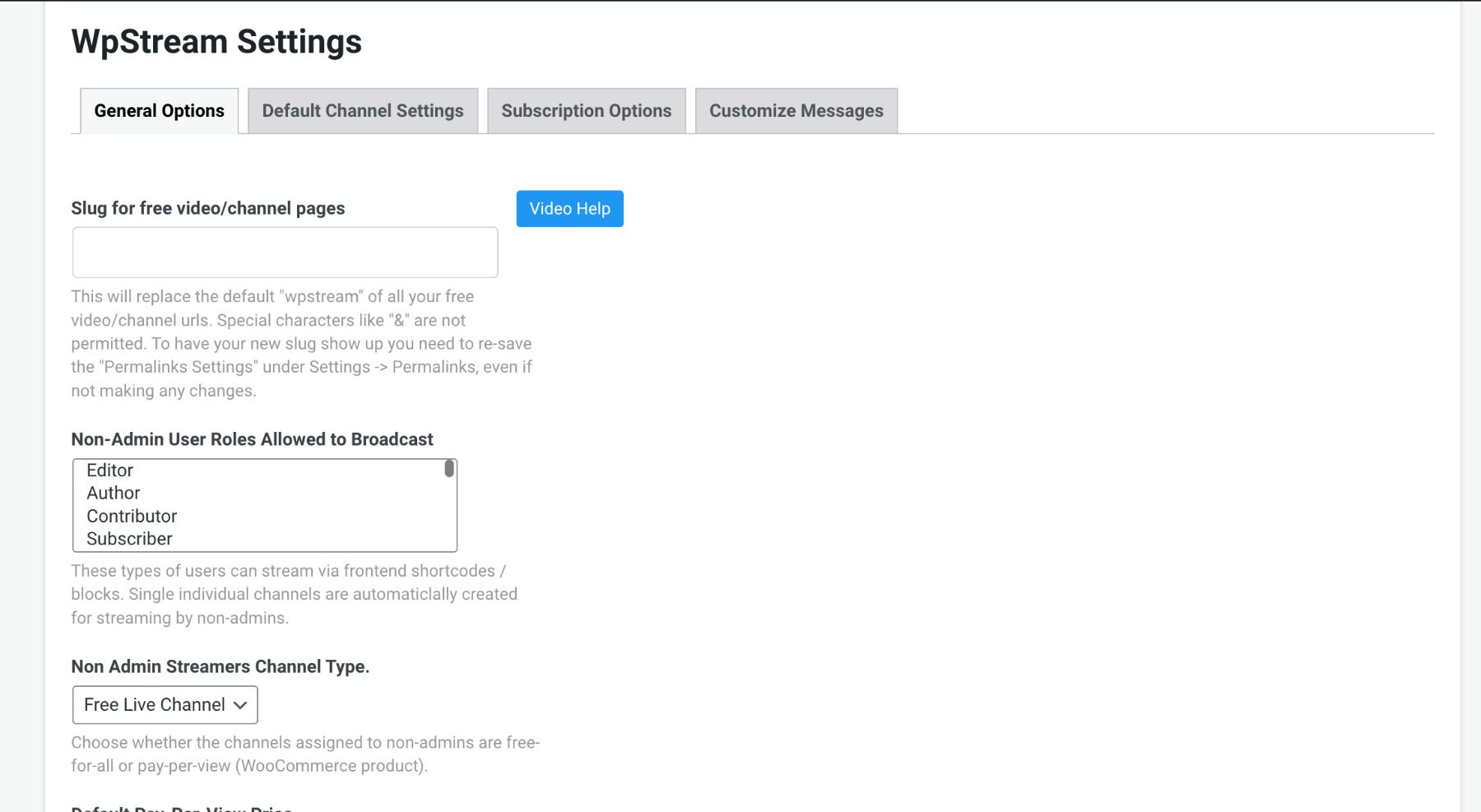Open the Non Admin Streamers Channel Type dropdown

coord(164,704)
